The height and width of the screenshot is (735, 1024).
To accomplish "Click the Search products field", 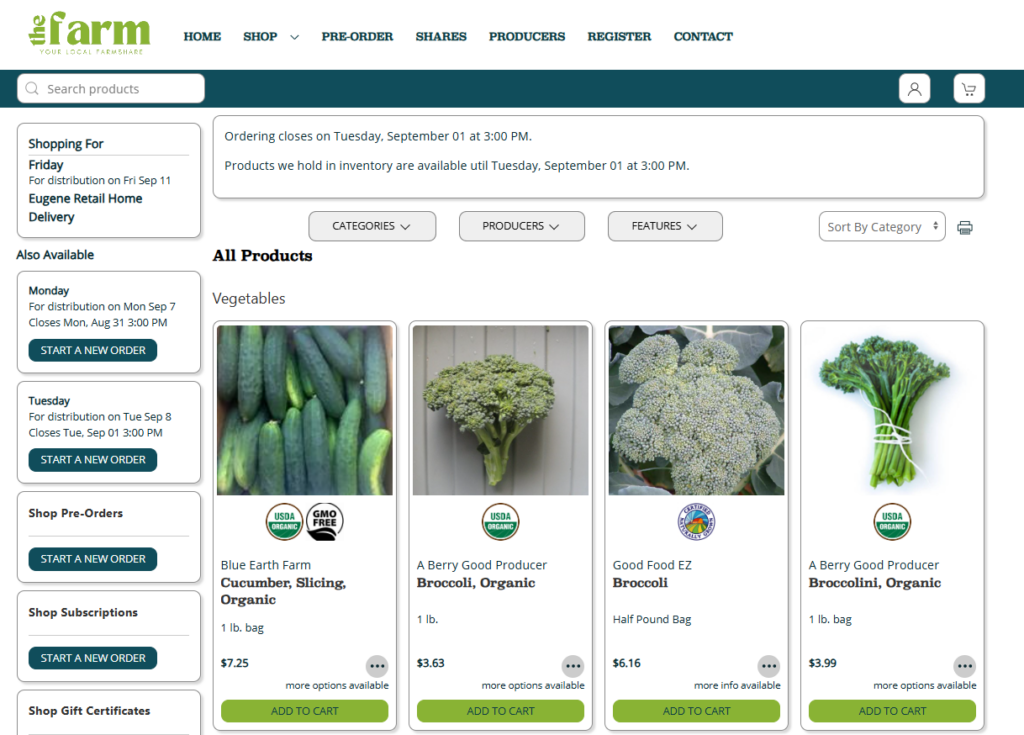I will tap(111, 88).
